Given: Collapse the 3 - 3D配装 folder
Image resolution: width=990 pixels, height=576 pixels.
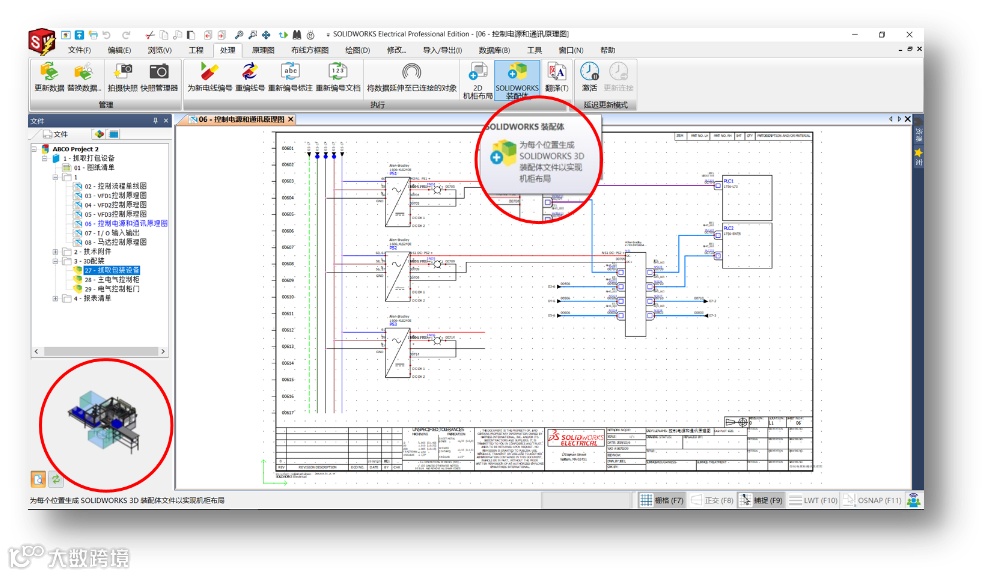Looking at the screenshot, I should point(56,261).
